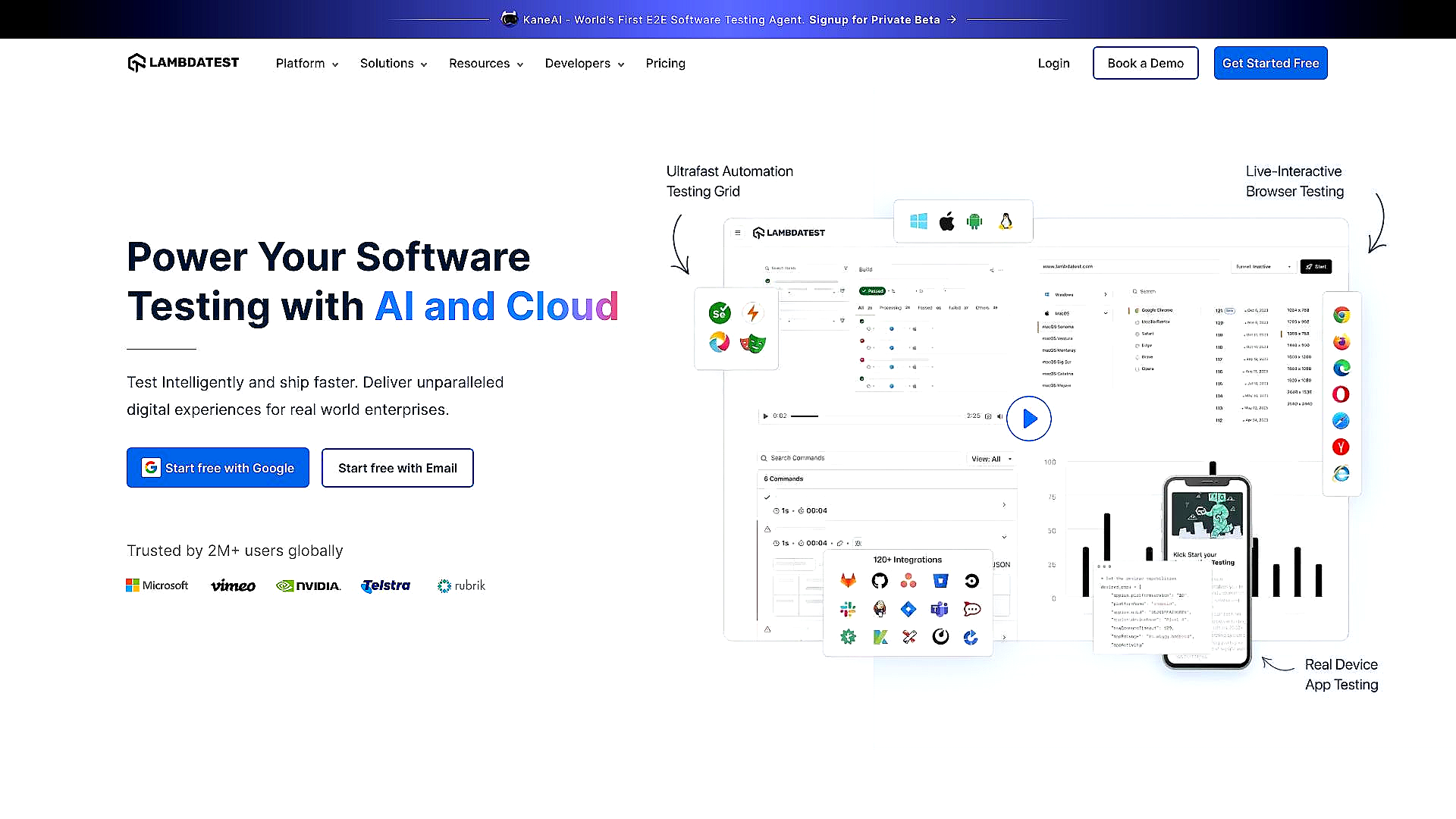
Task: Open the Platform menu
Action: coord(307,64)
